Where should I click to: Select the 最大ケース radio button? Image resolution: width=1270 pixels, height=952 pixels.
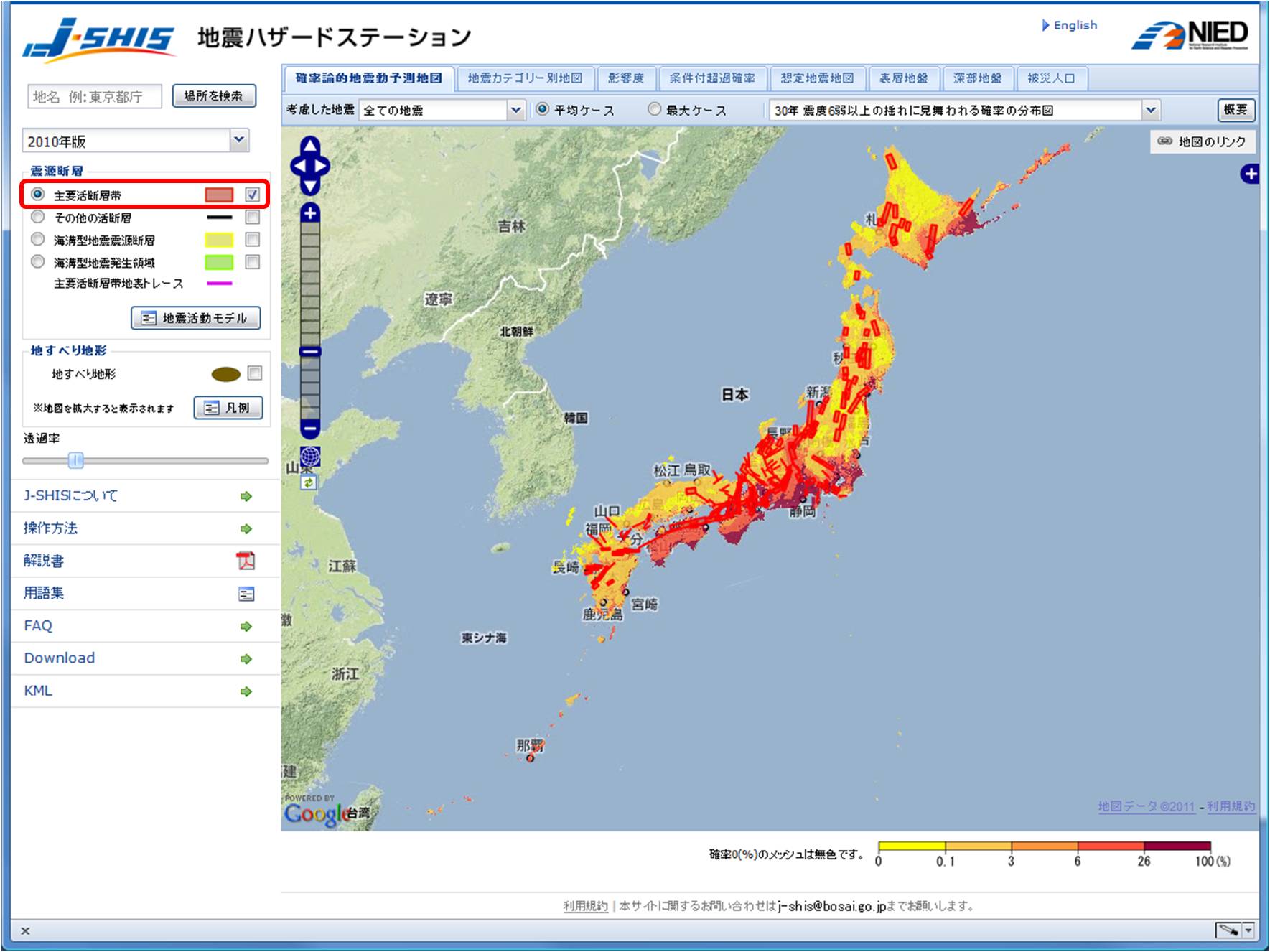coord(654,109)
